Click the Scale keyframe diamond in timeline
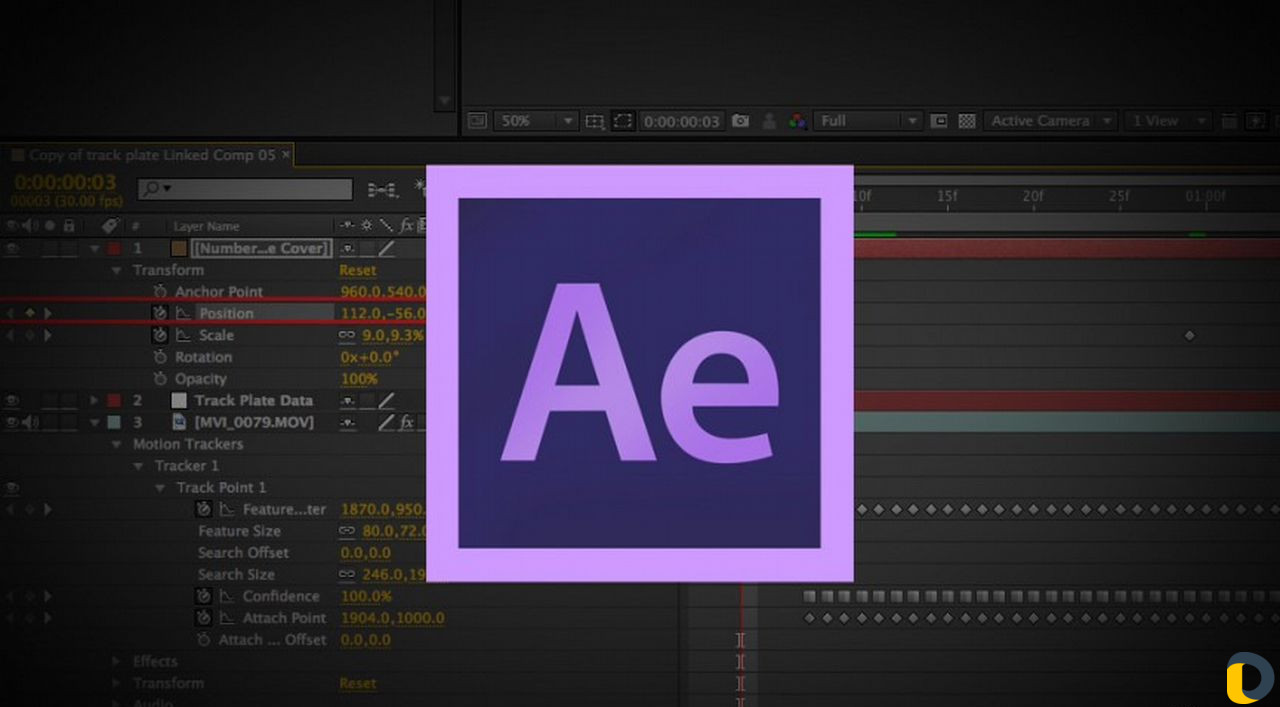This screenshot has width=1280, height=707. coord(1189,336)
